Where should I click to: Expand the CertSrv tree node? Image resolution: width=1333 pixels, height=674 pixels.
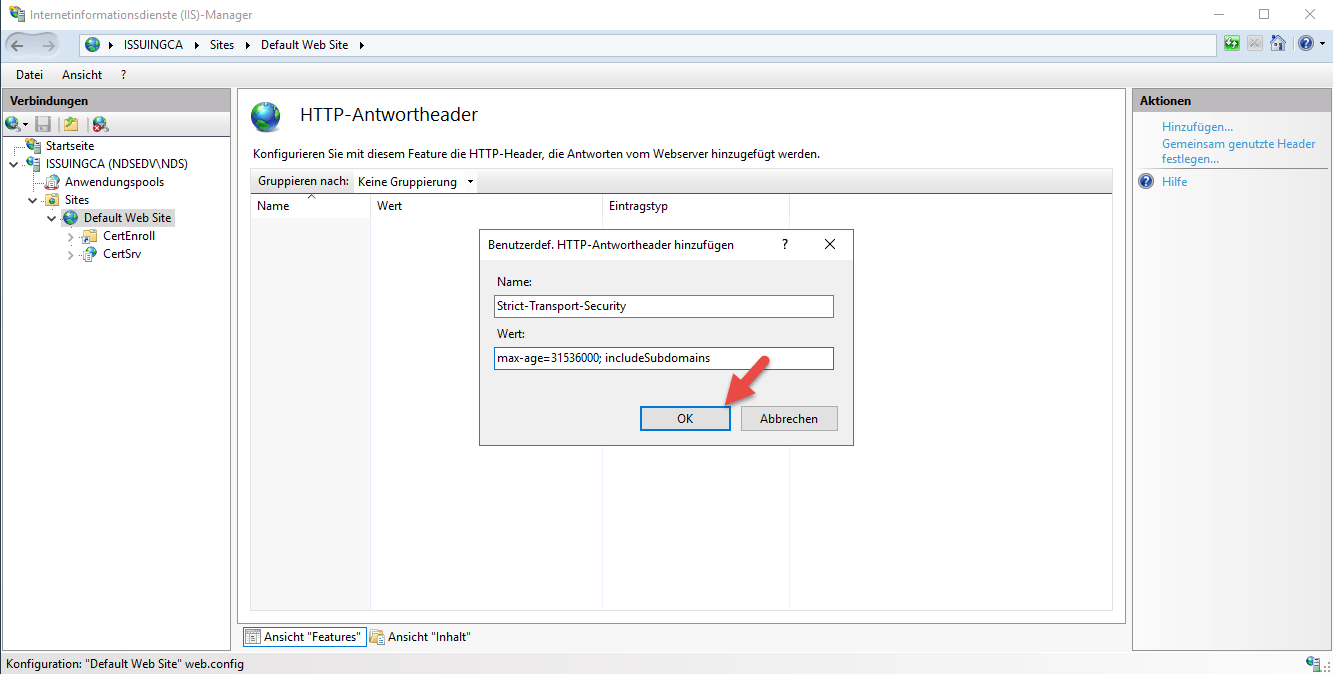pyautogui.click(x=70, y=255)
